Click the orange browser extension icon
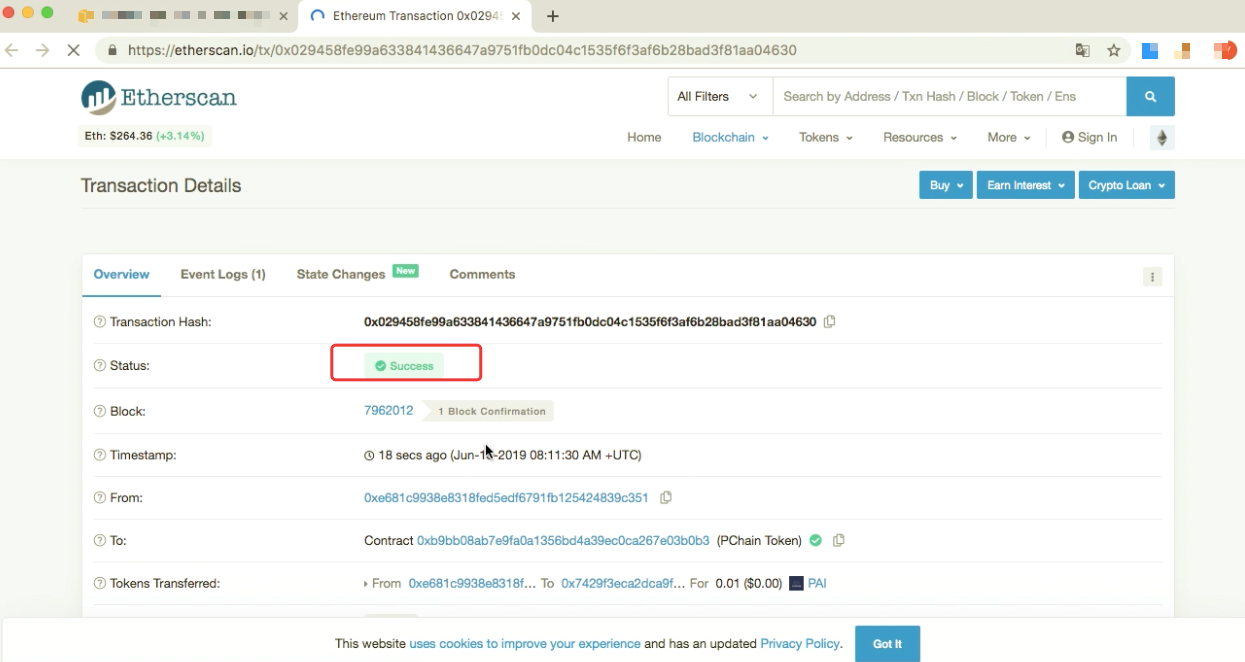 point(1183,50)
